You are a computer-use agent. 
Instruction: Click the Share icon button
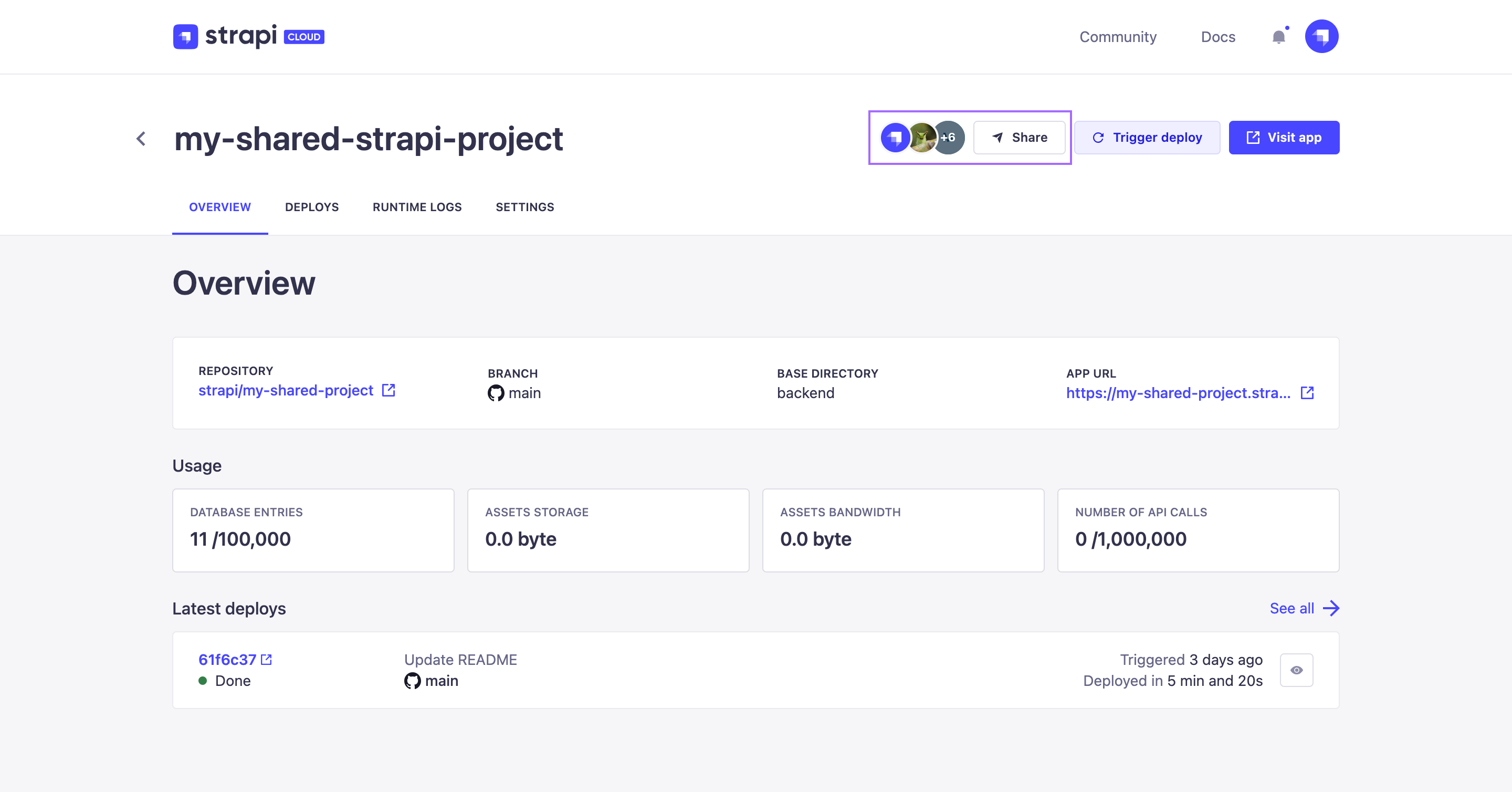click(1019, 138)
